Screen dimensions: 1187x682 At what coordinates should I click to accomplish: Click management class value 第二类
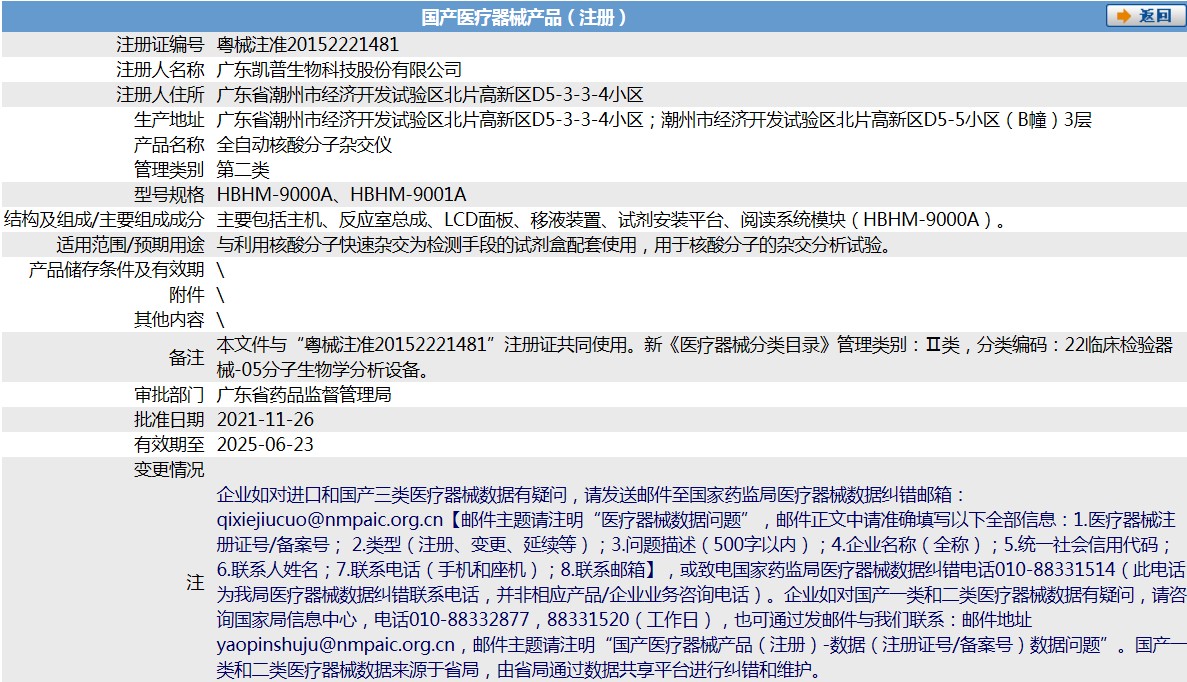click(243, 170)
